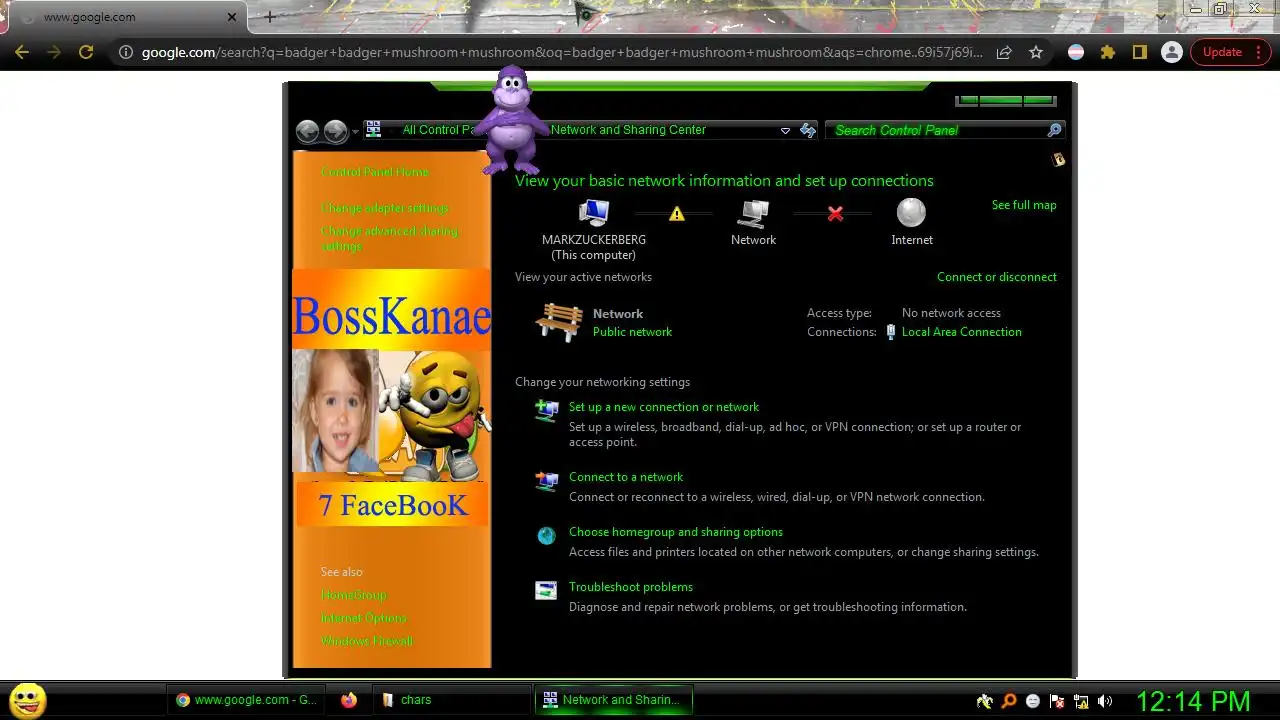Open the 12:14 PM clock

point(1193,701)
